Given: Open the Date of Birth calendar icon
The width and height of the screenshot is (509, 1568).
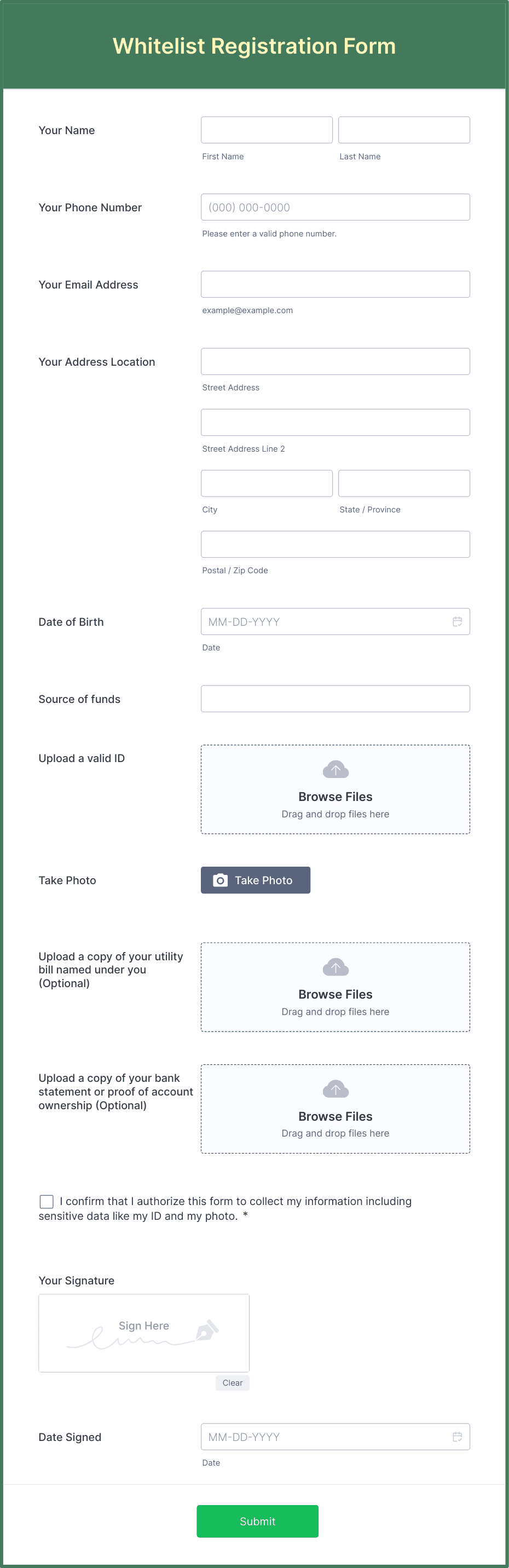Looking at the screenshot, I should 457,621.
